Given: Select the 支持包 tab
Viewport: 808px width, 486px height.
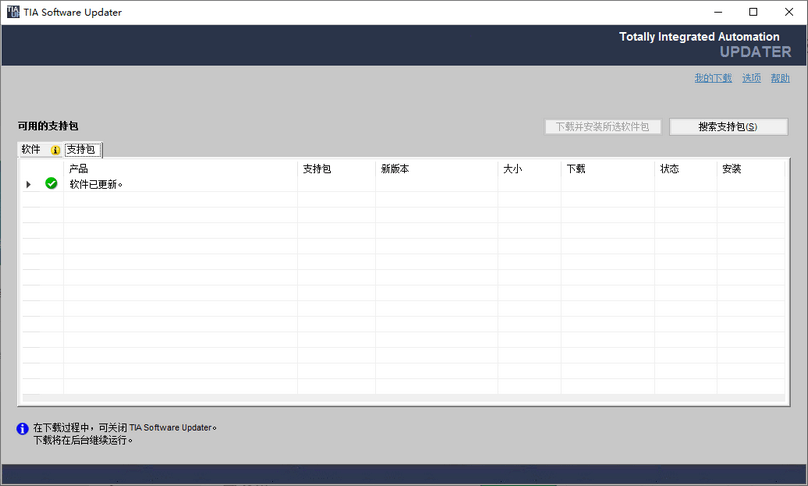Looking at the screenshot, I should pyautogui.click(x=81, y=150).
